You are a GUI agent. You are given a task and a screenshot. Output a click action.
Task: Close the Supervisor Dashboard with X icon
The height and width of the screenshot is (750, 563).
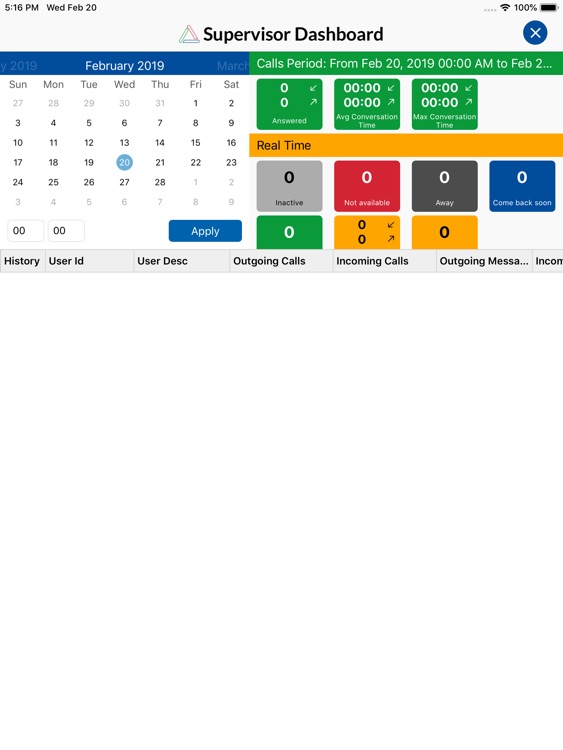(x=535, y=33)
